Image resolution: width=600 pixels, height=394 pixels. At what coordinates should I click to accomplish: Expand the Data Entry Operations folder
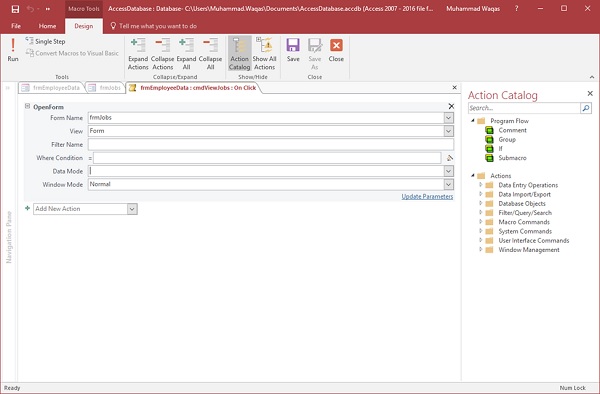coord(481,185)
